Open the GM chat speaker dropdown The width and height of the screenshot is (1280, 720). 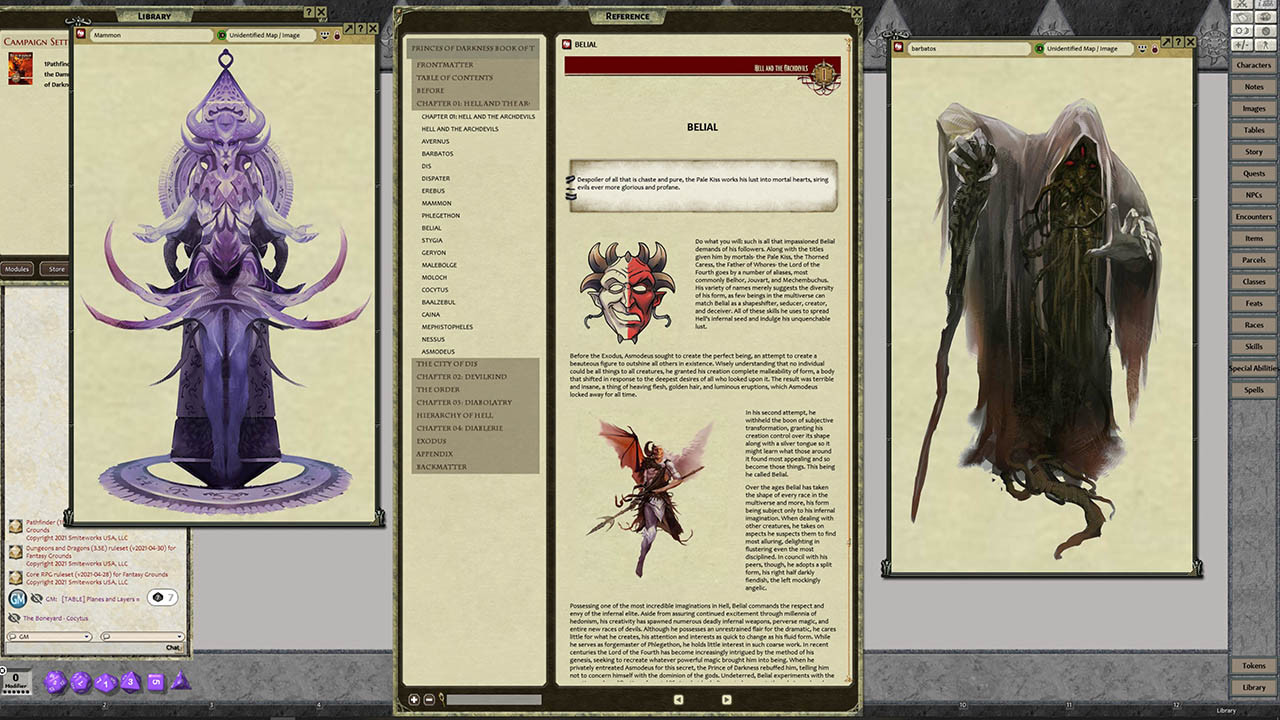[x=49, y=636]
